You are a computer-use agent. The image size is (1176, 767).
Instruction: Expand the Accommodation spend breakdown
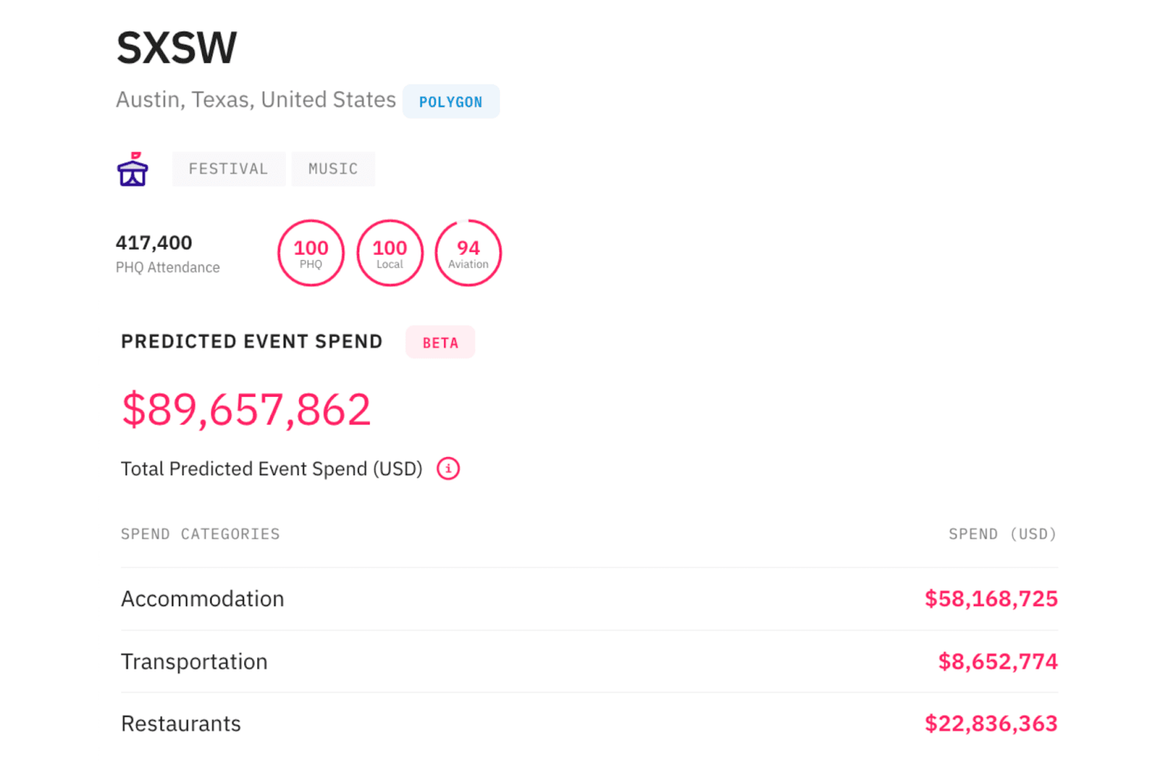(202, 598)
